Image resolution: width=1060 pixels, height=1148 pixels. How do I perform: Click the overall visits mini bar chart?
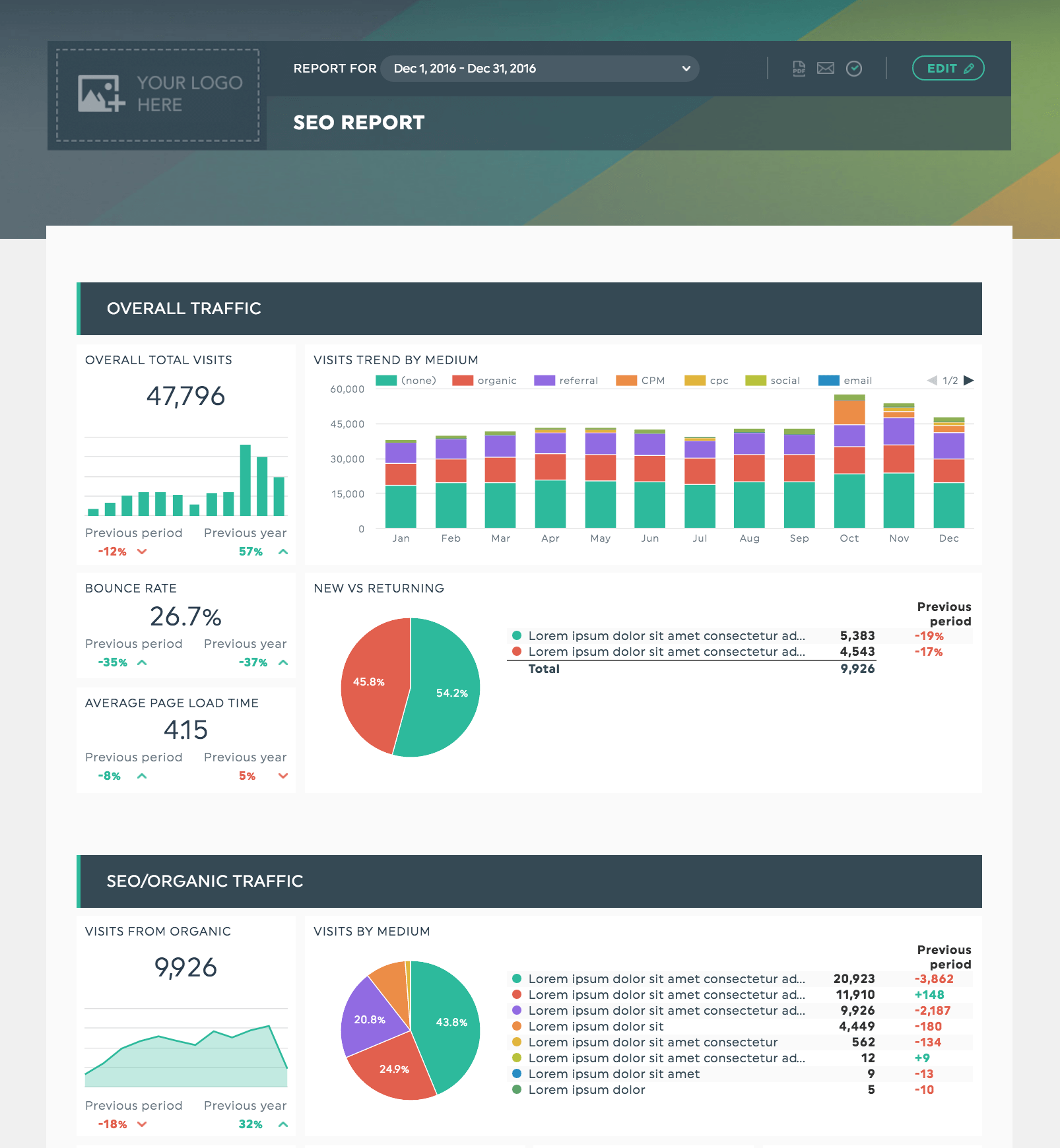[186, 476]
